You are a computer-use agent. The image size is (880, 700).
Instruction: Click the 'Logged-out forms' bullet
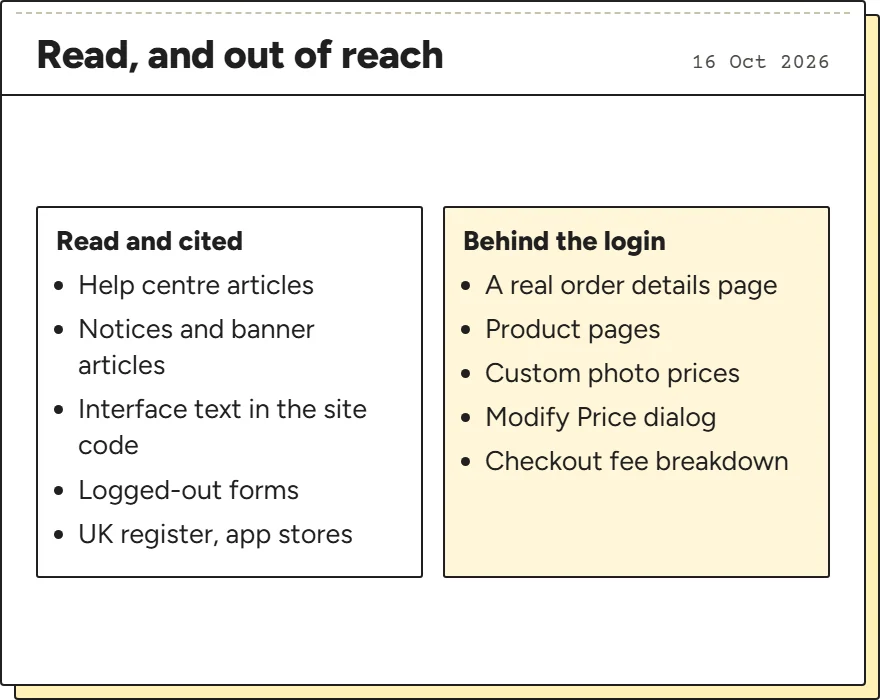tap(189, 490)
